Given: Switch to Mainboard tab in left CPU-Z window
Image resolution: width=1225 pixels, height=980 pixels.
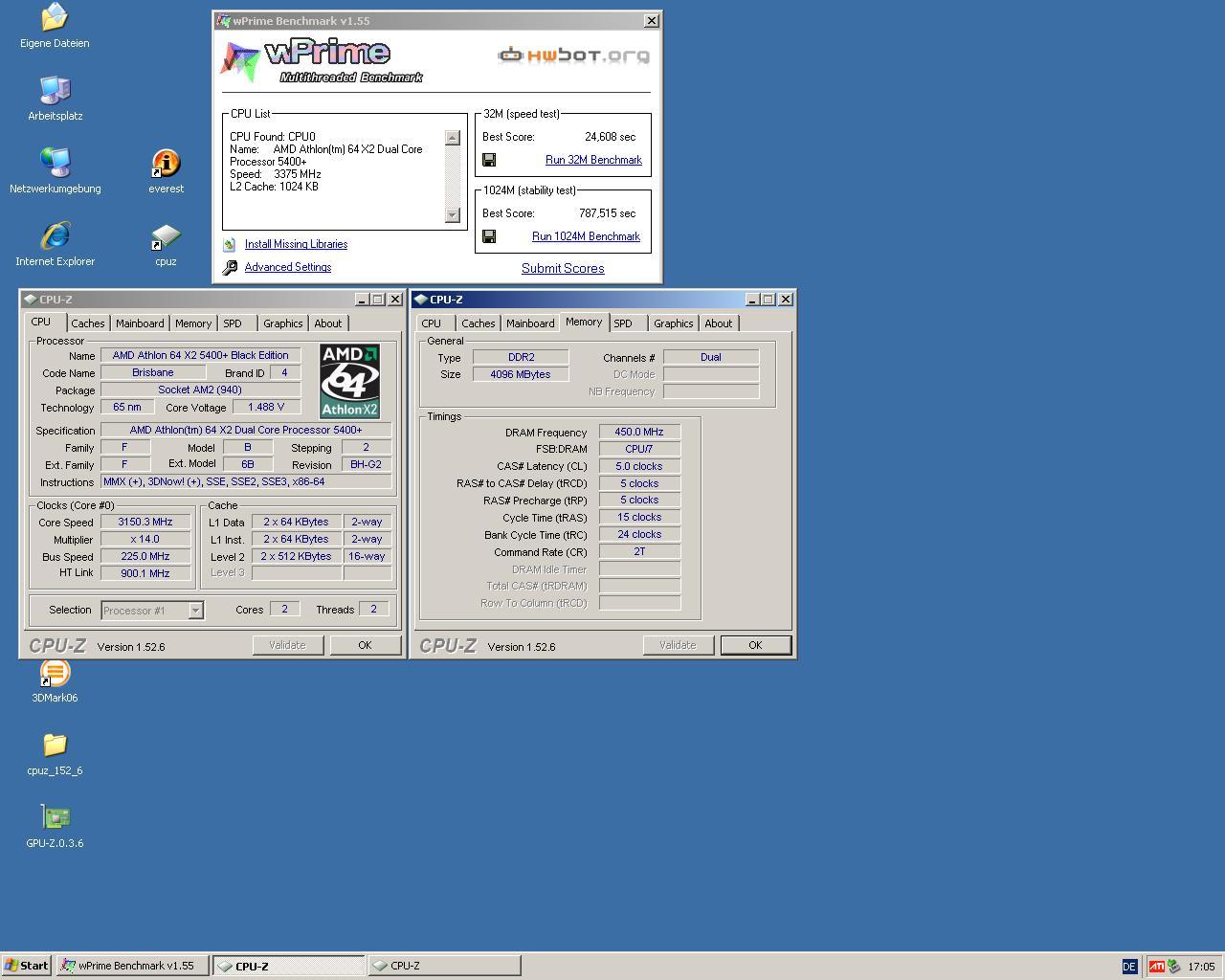Looking at the screenshot, I should pyautogui.click(x=140, y=323).
